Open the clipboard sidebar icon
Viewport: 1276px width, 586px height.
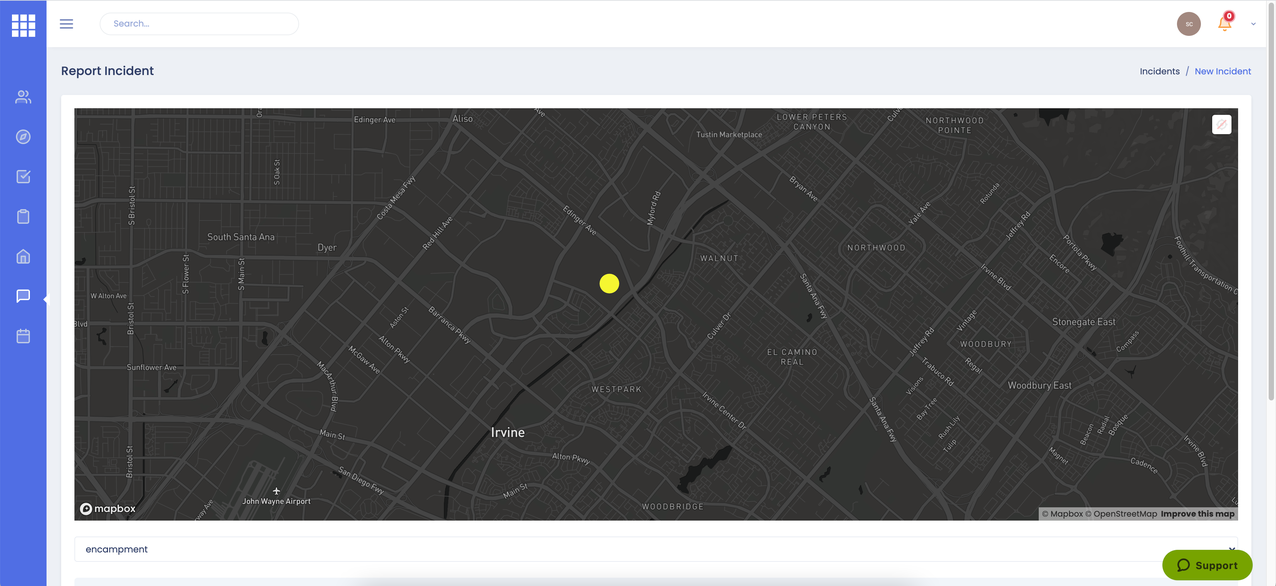click(x=23, y=217)
